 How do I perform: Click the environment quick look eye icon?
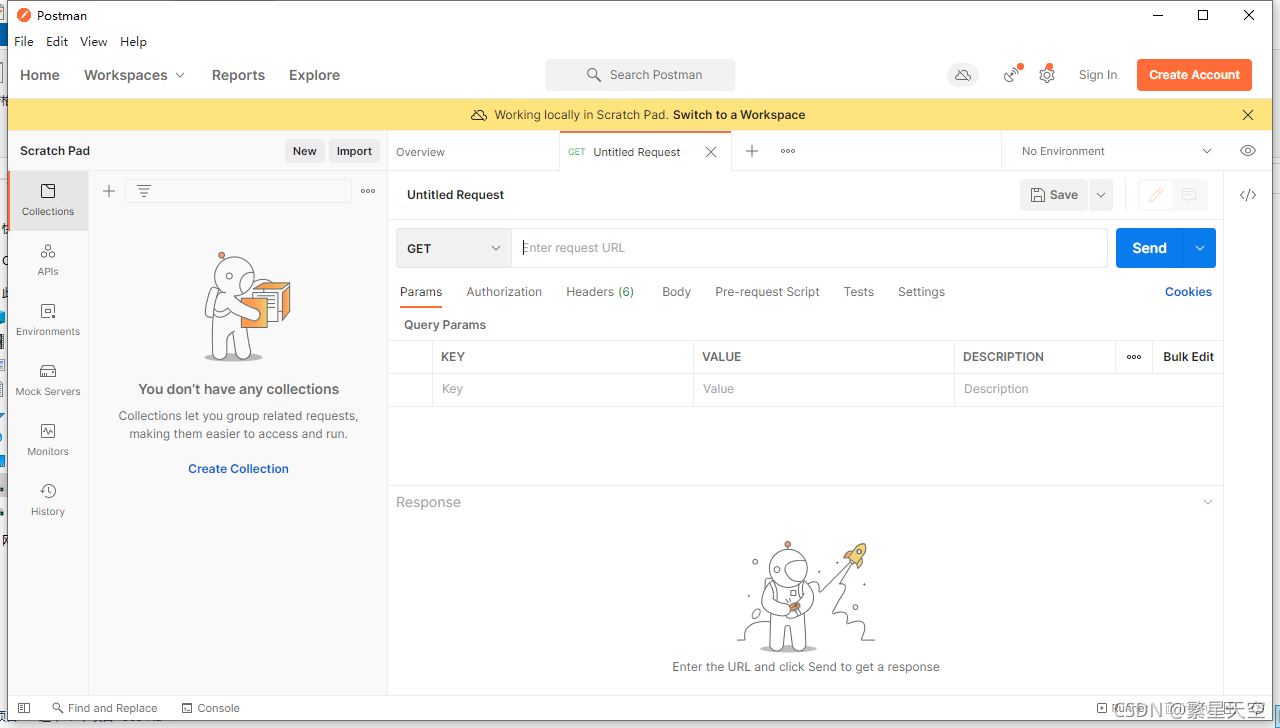1248,151
